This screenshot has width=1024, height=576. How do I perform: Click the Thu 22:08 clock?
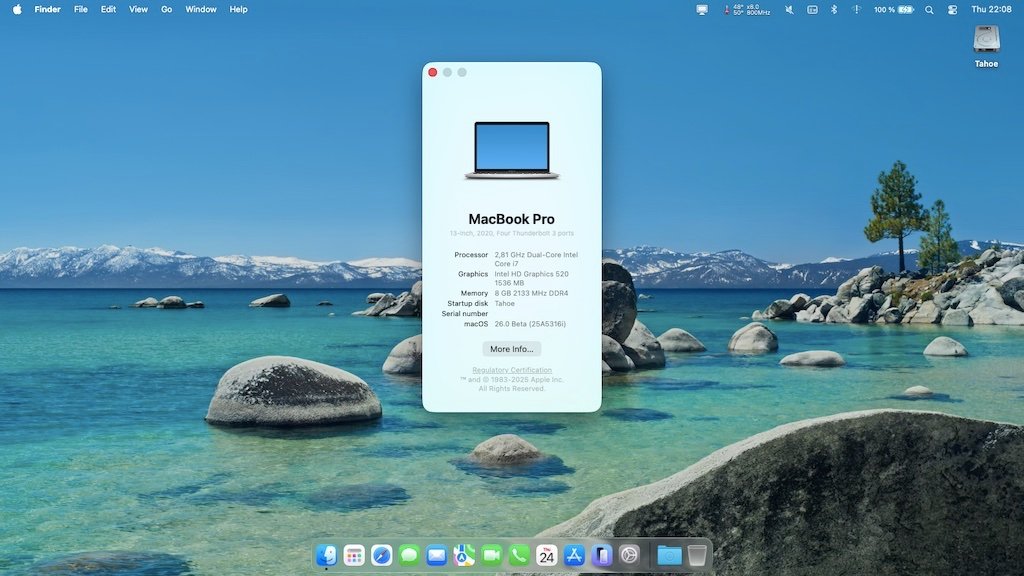coord(991,9)
